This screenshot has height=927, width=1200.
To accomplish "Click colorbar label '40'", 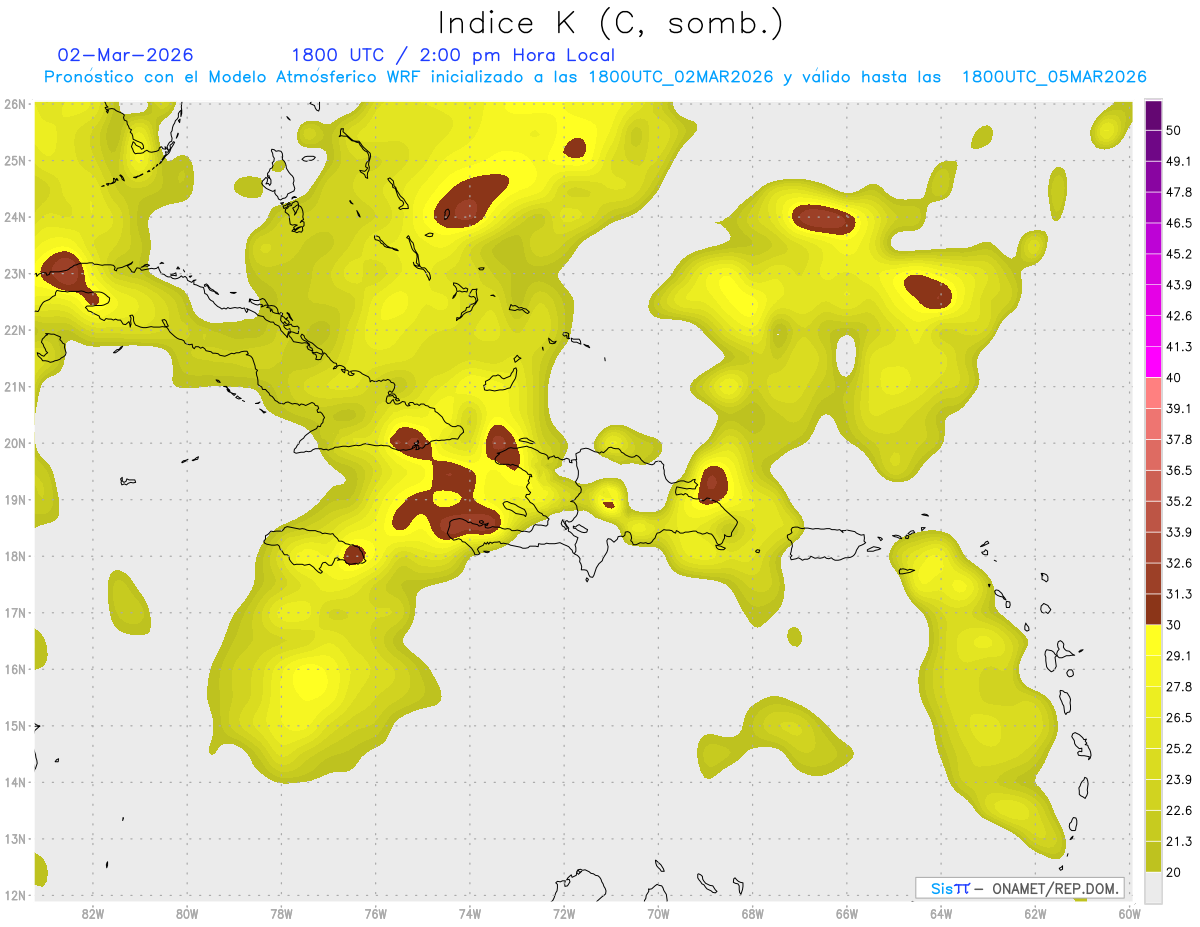I will (1174, 377).
